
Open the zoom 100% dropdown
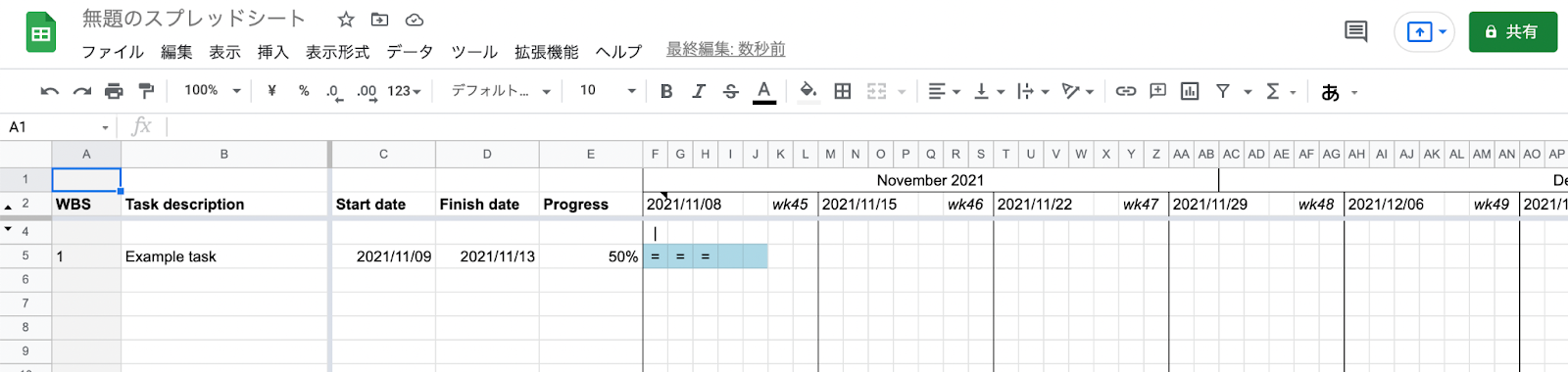click(x=213, y=91)
